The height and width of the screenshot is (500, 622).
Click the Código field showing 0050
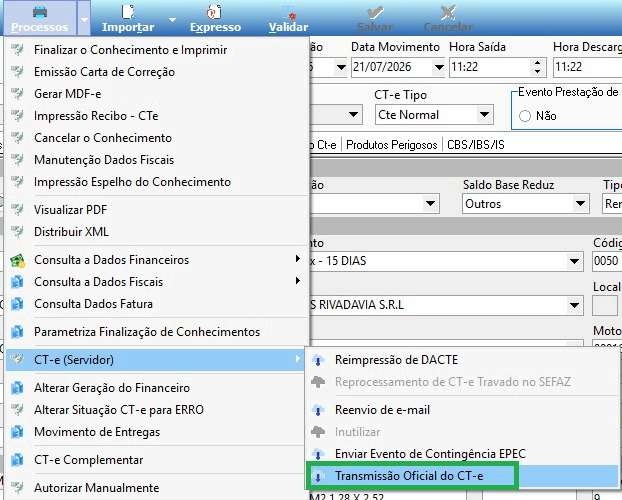click(x=607, y=261)
